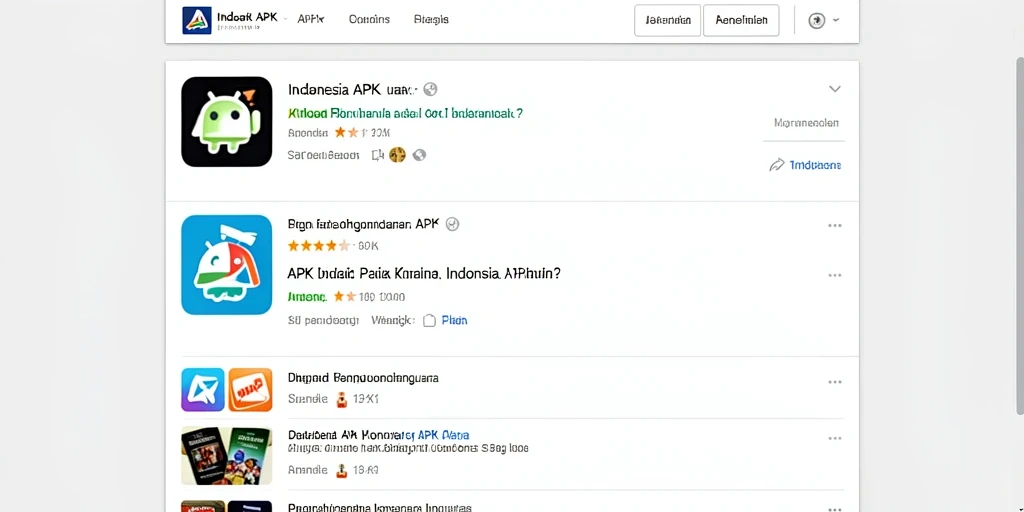
Task: Click the brown globe icon in first card
Action: pyautogui.click(x=397, y=155)
